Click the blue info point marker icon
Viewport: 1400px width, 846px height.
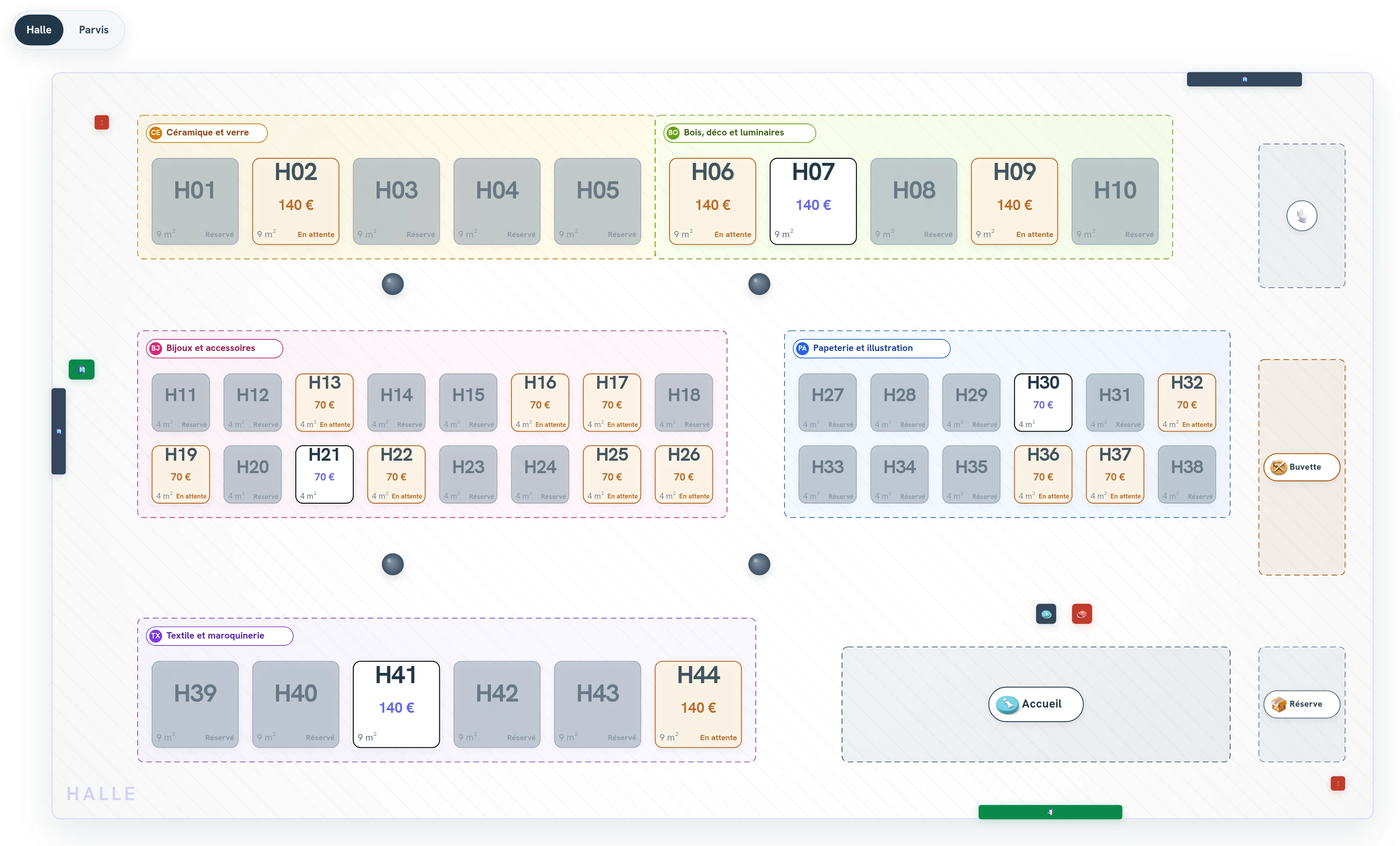(1045, 614)
